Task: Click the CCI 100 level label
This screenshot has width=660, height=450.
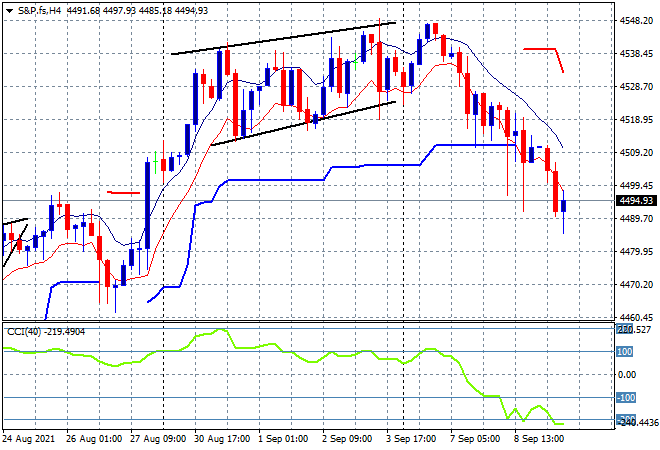Action: [625, 351]
